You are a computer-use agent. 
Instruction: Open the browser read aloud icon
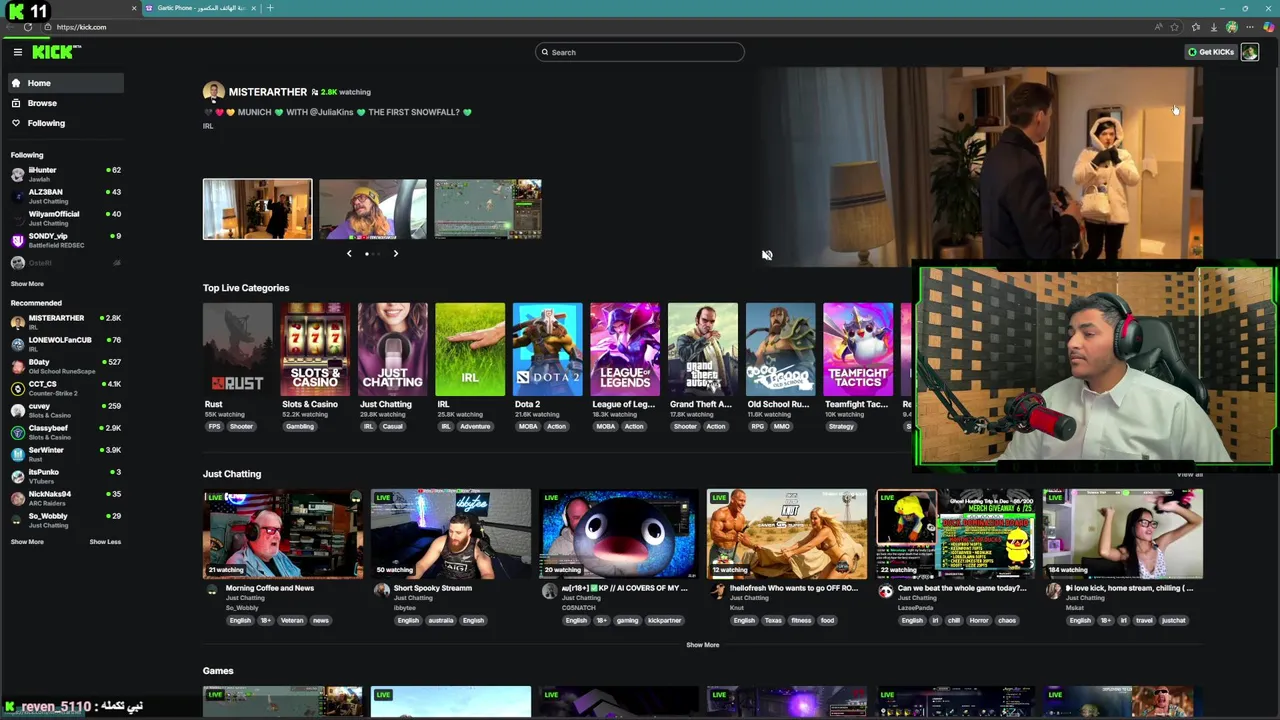1159,27
